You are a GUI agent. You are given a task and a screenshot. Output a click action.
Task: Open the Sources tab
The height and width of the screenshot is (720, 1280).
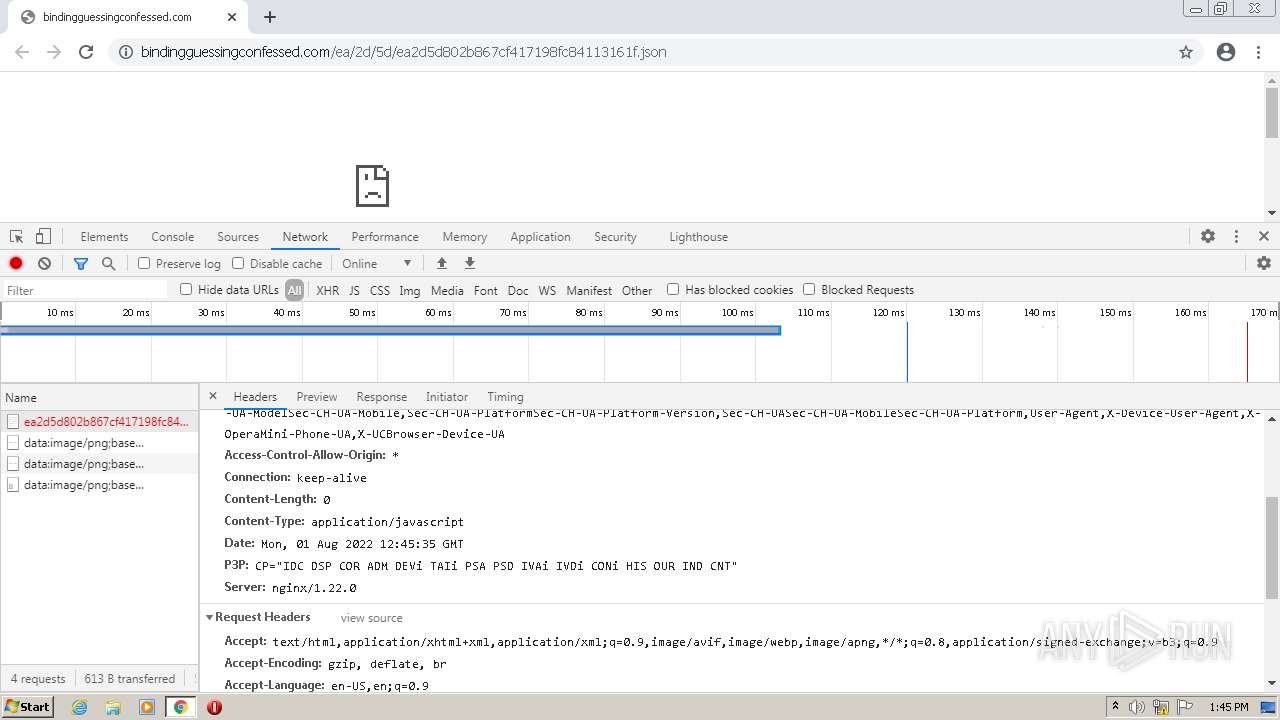click(x=238, y=237)
